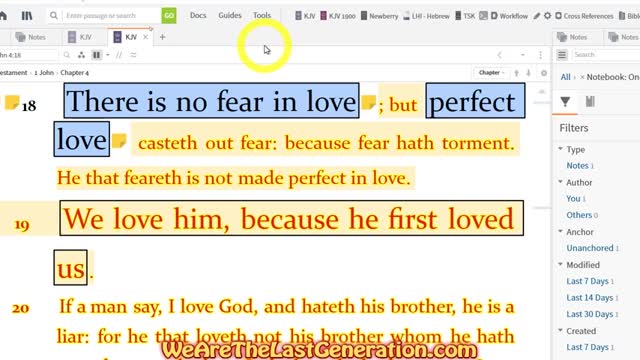Switch to the left Notes tab
640x360 pixels.
click(31, 37)
